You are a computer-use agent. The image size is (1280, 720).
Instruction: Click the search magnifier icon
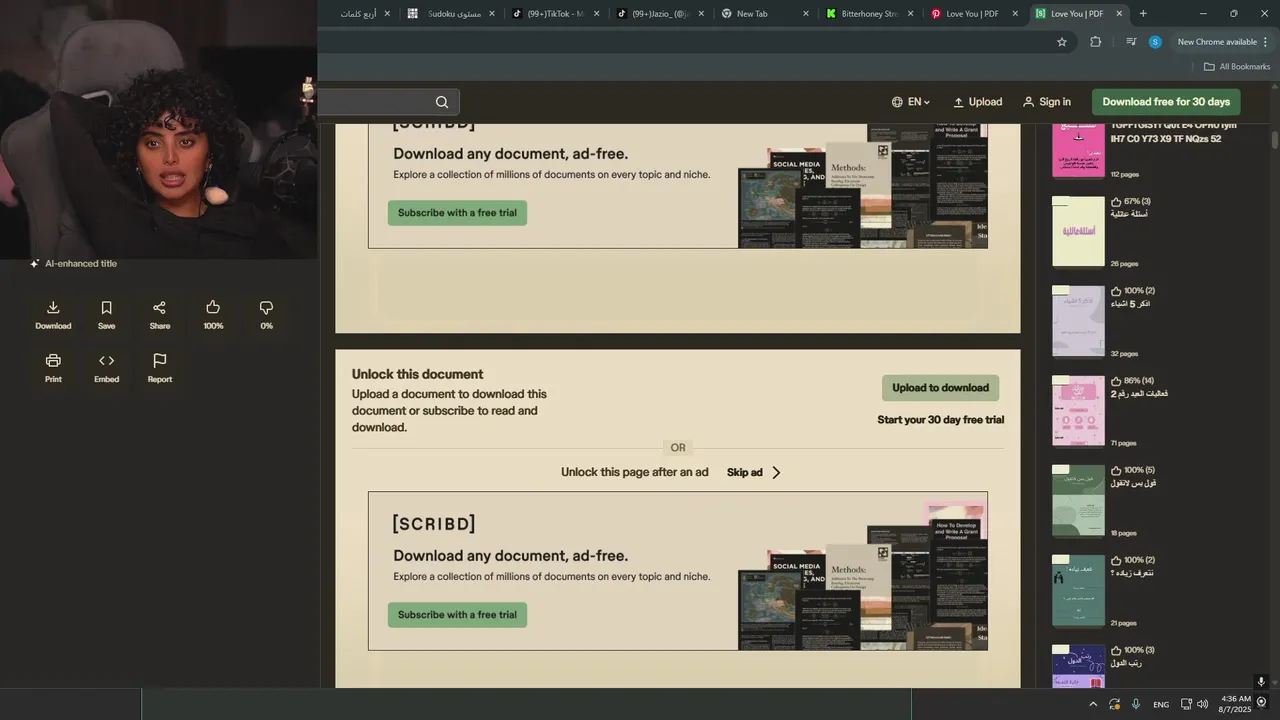[442, 102]
